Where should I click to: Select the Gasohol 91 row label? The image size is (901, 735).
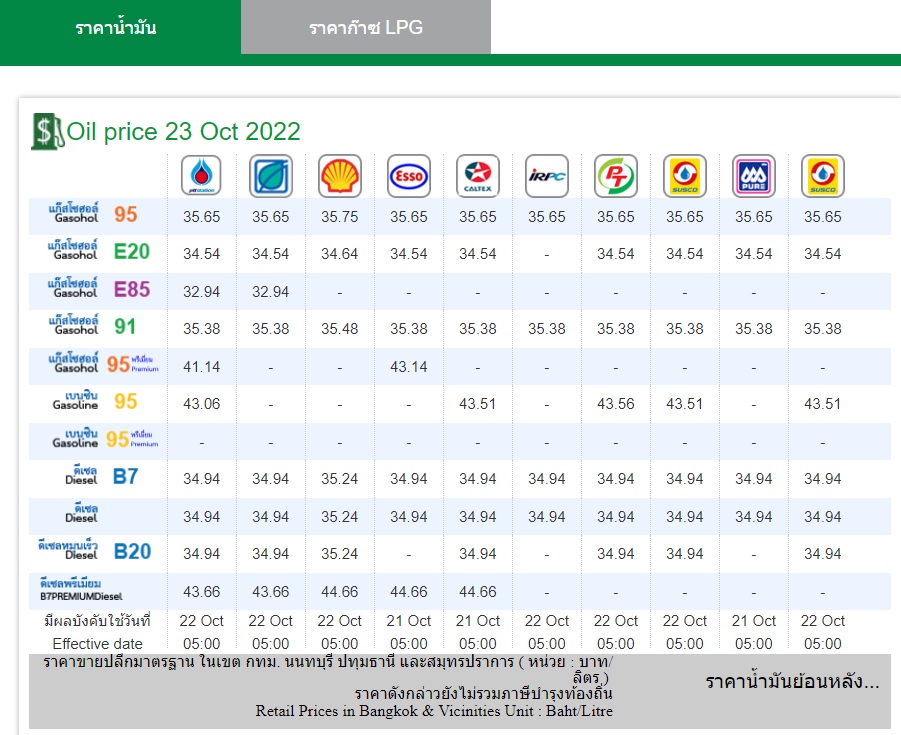click(x=93, y=326)
